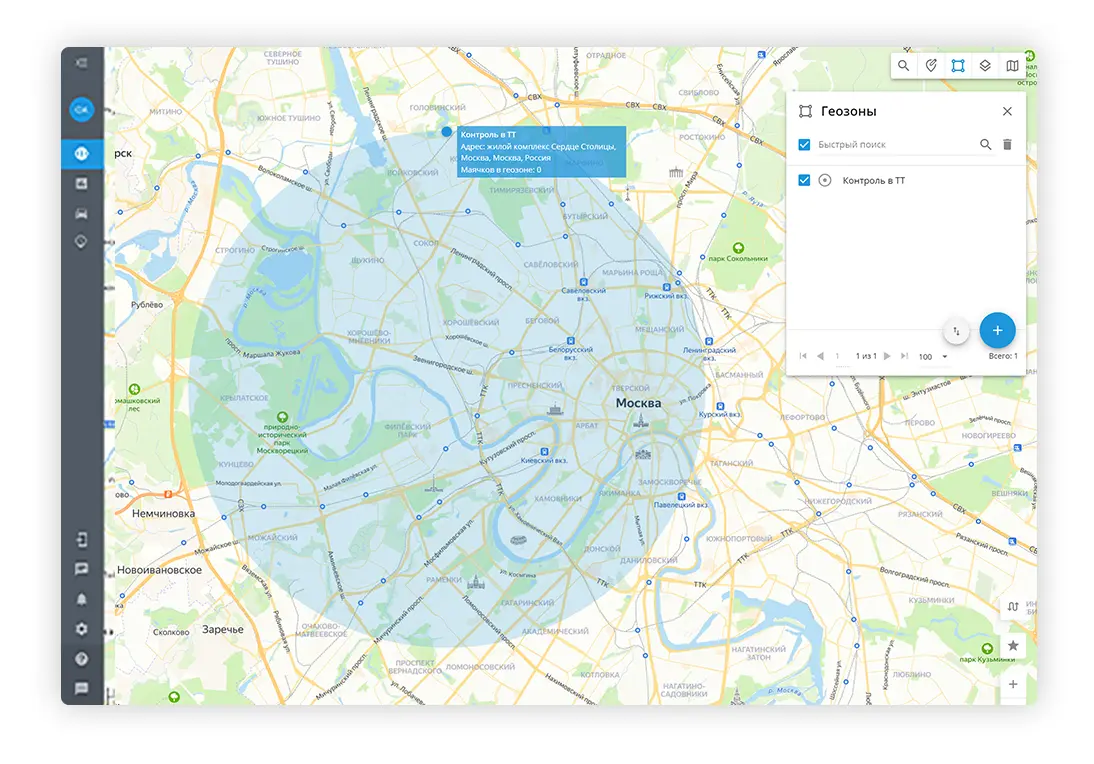The height and width of the screenshot is (764, 1094).
Task: Toggle the select-all geozones checkbox
Action: (x=804, y=145)
